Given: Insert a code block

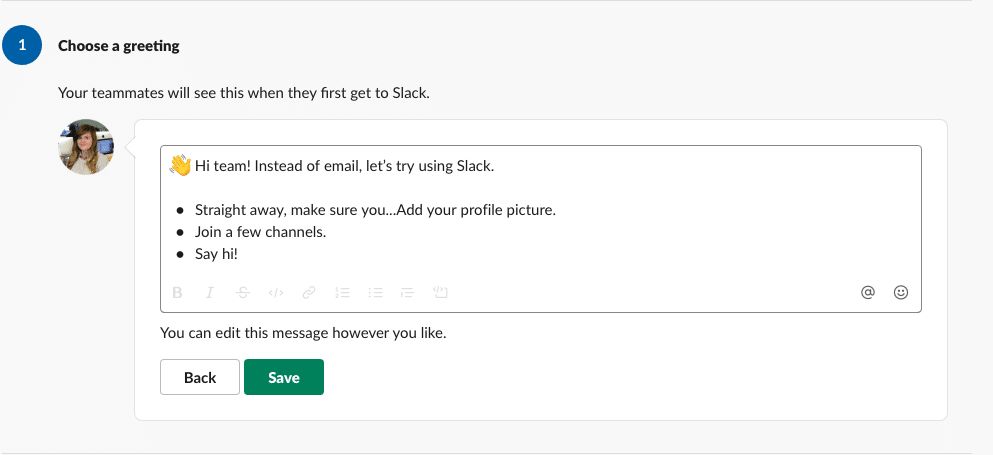Looking at the screenshot, I should [440, 292].
